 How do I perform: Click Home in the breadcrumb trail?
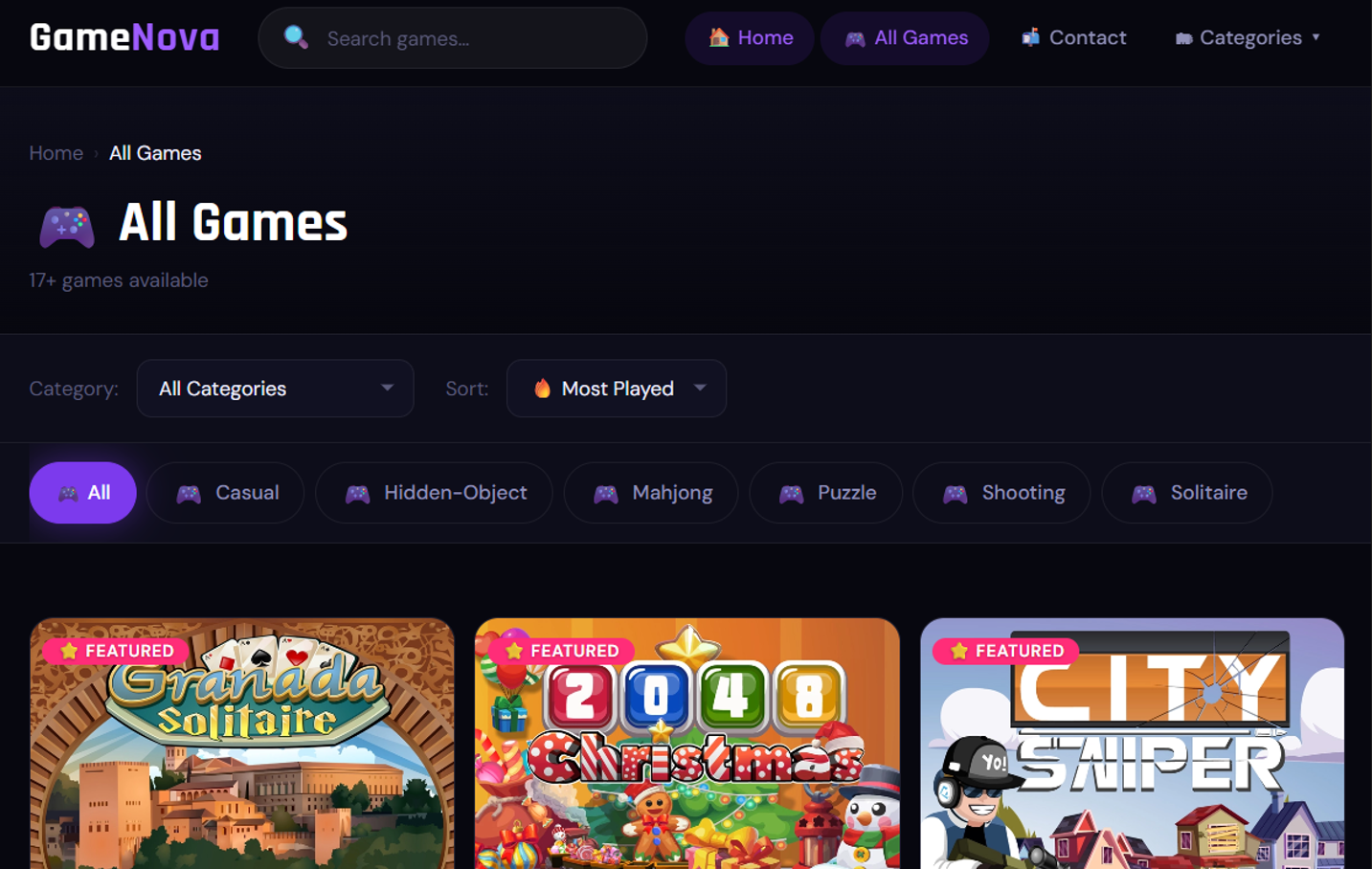[x=56, y=153]
